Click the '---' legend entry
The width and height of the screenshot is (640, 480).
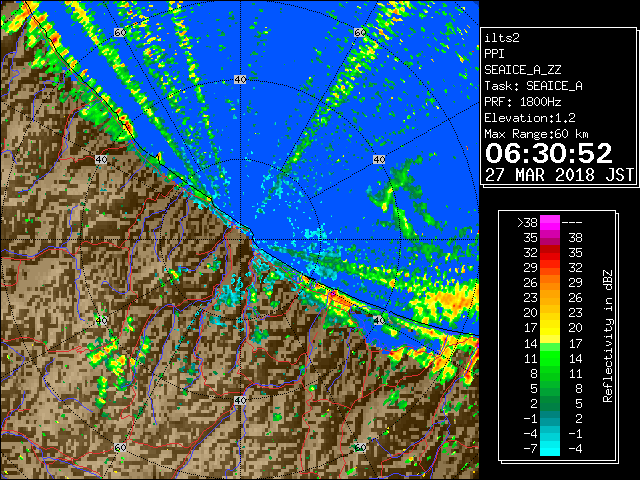[x=572, y=223]
